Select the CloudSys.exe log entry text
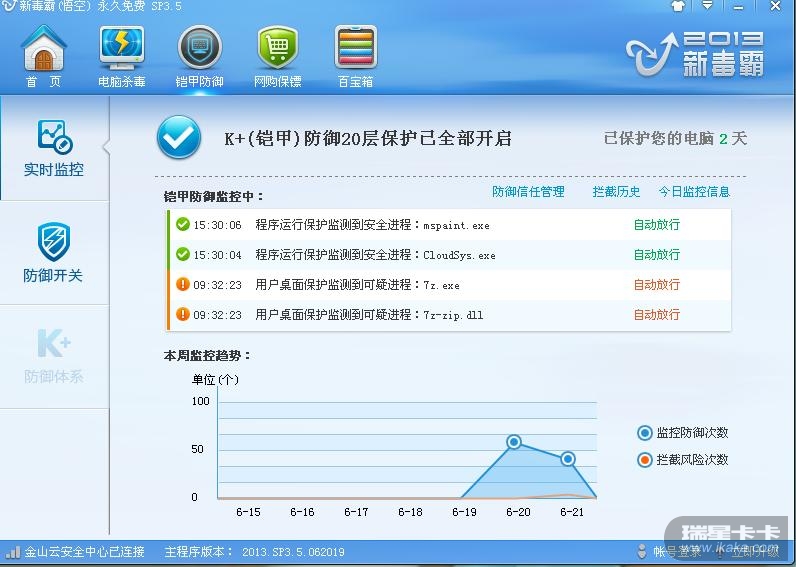796x567 pixels. tap(375, 255)
